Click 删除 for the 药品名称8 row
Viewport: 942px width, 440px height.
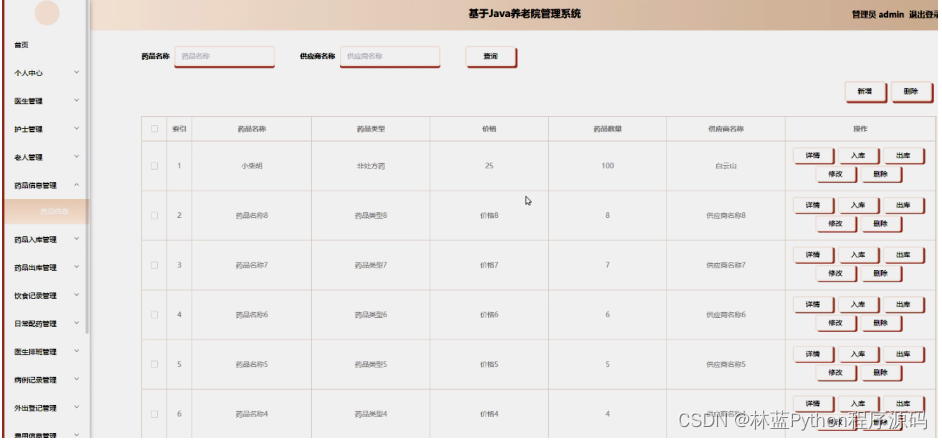pos(881,224)
